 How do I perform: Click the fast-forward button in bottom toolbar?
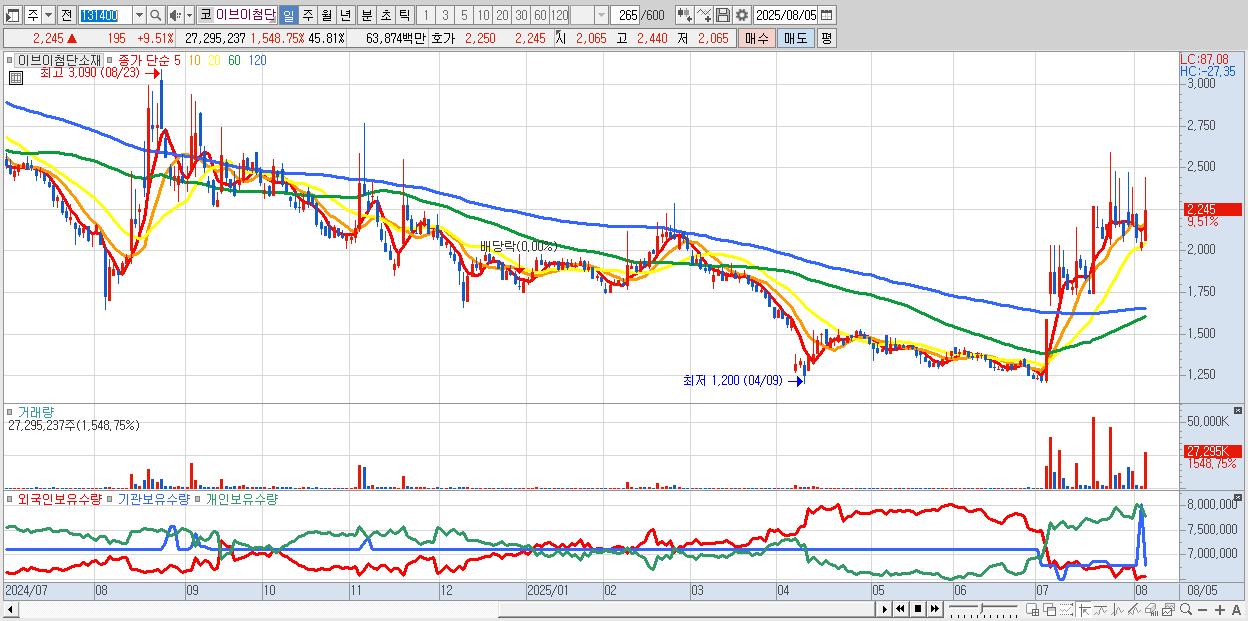(934, 609)
